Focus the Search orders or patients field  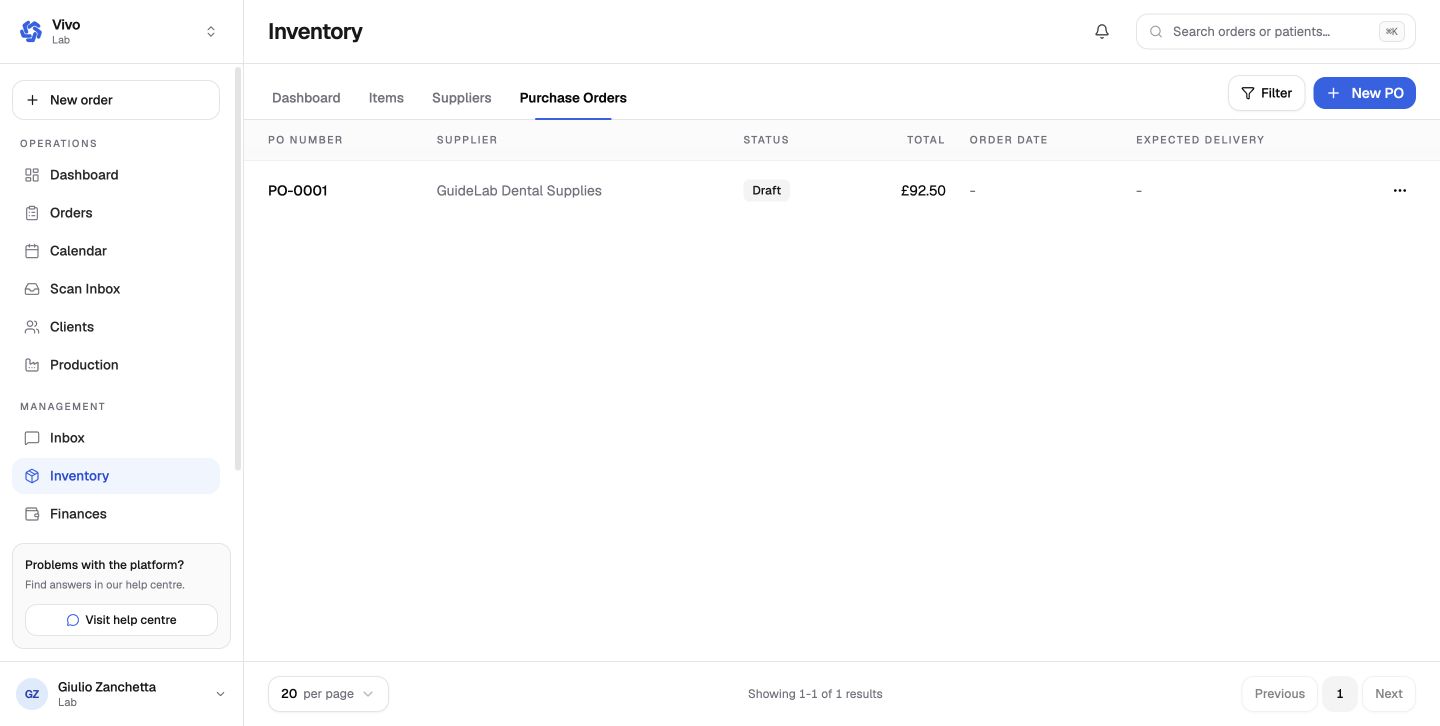tap(1275, 32)
